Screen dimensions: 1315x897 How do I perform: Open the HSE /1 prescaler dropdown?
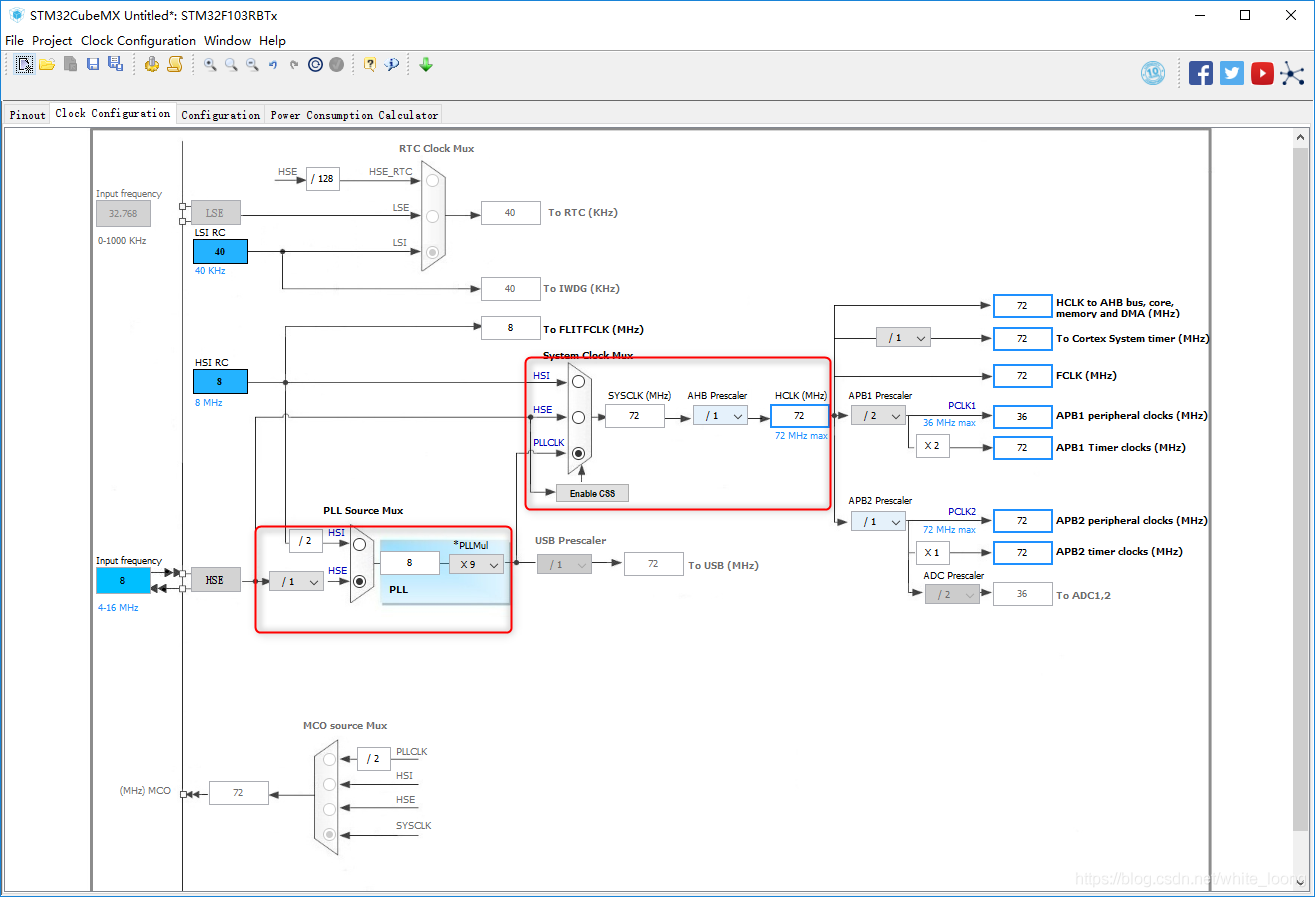[x=296, y=581]
